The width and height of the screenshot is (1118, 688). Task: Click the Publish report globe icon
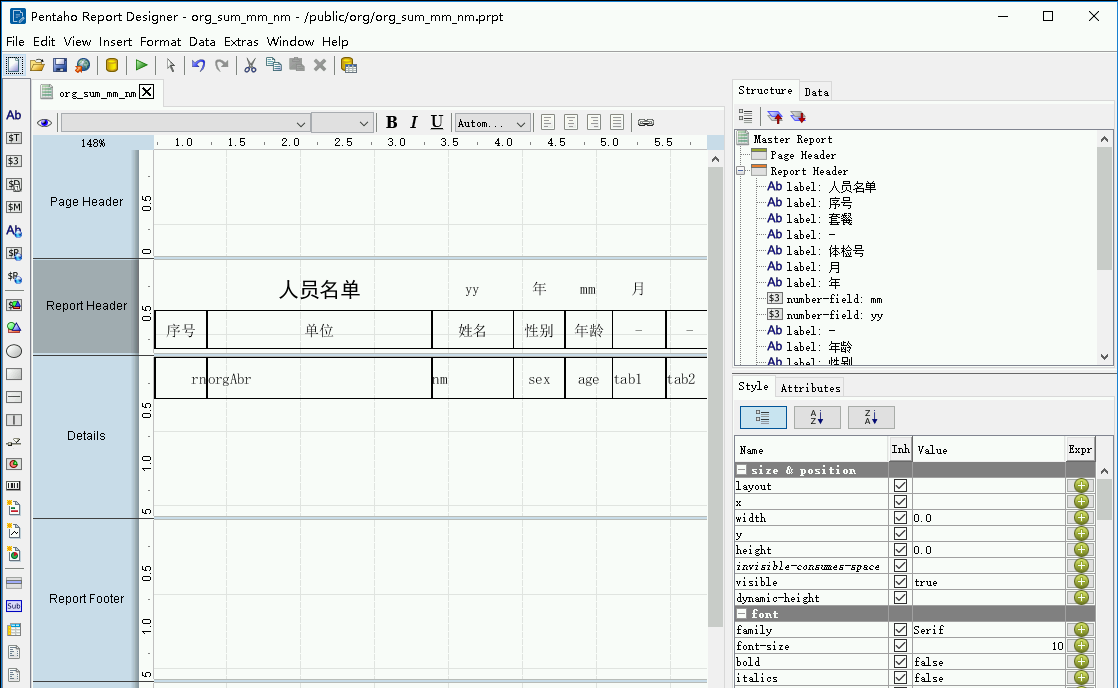83,66
